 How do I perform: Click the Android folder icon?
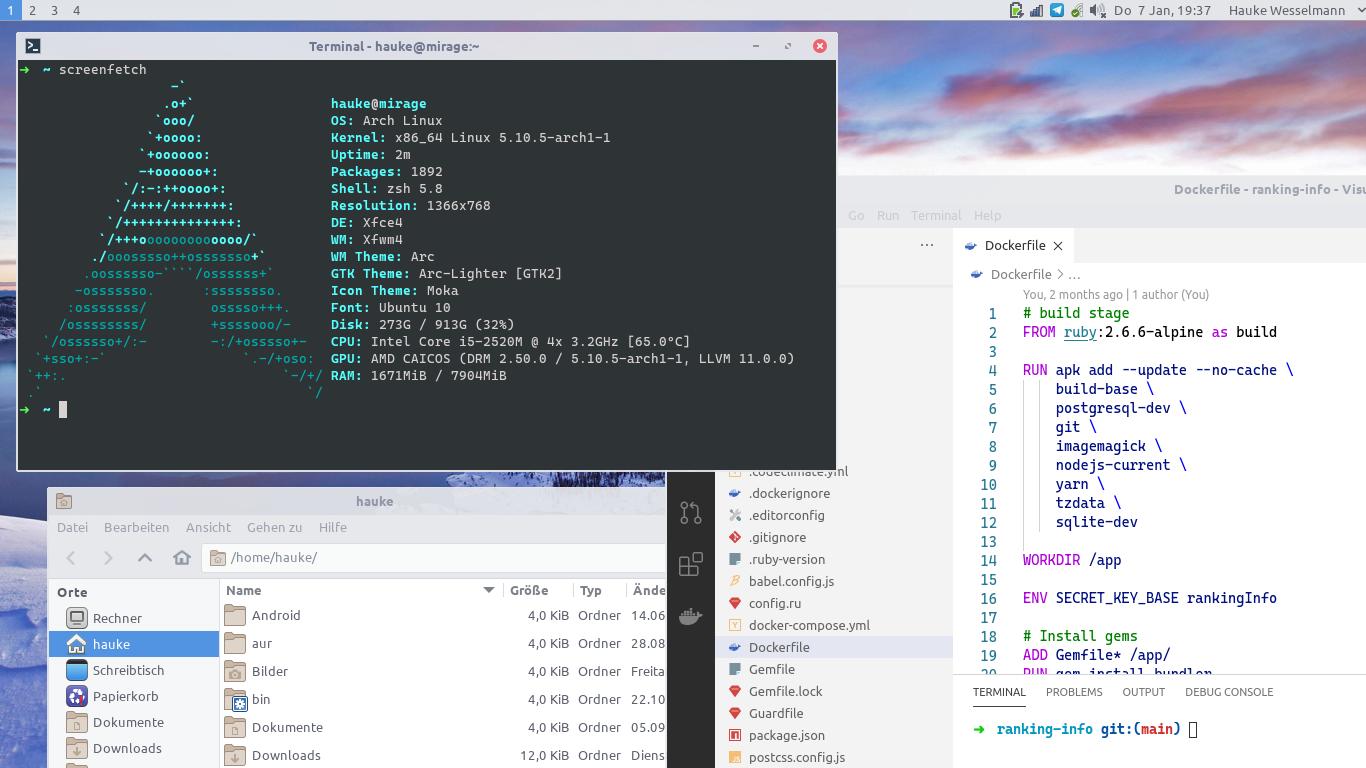pos(235,615)
